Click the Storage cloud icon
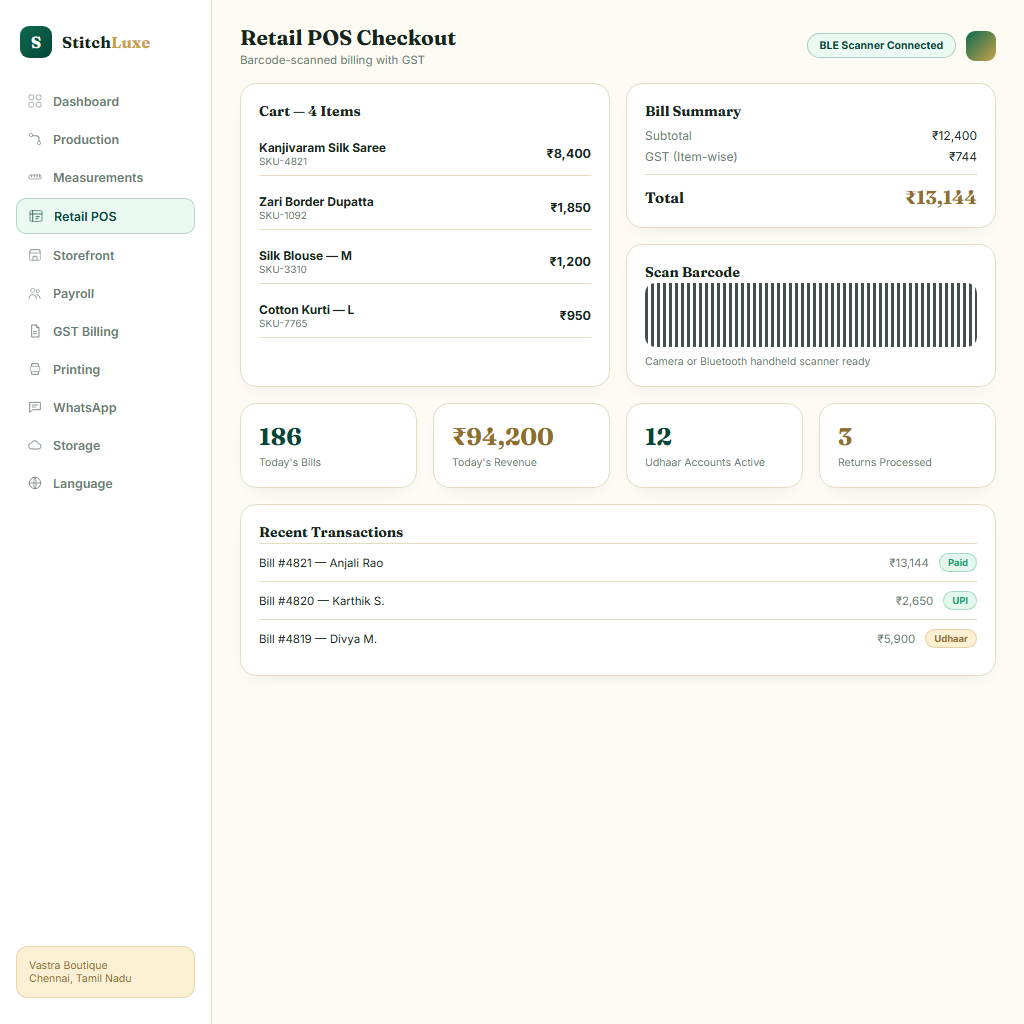The image size is (1024, 1024). coord(35,445)
